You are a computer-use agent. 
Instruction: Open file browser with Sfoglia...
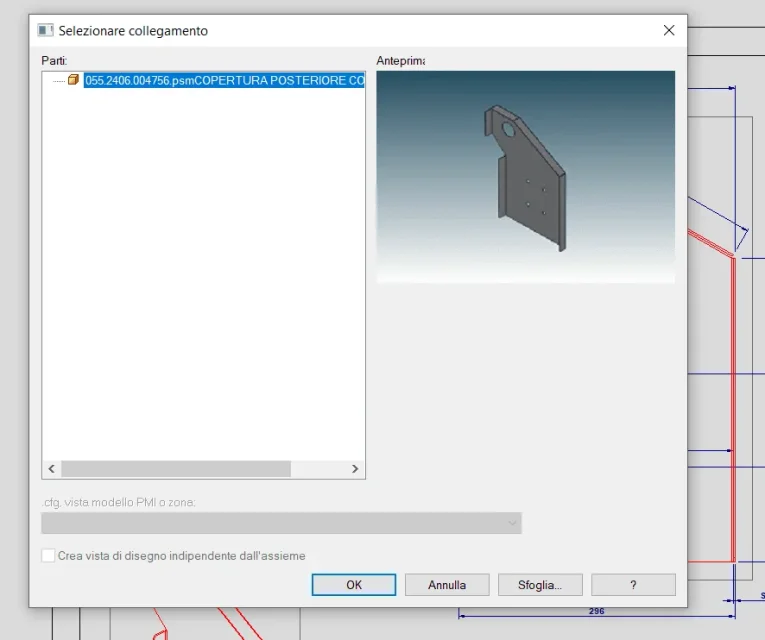coord(540,585)
